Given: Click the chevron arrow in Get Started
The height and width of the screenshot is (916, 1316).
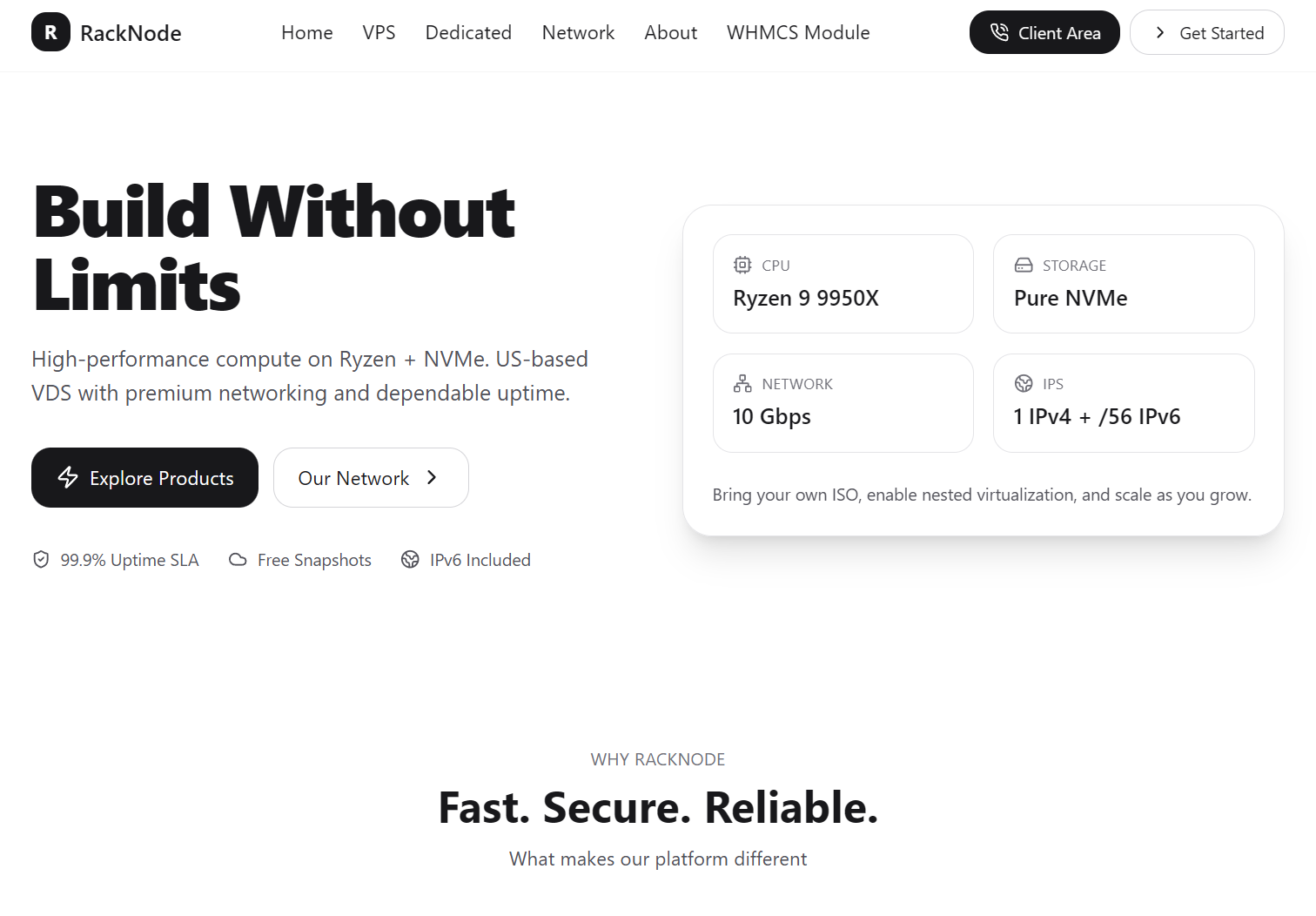Looking at the screenshot, I should tap(1160, 32).
